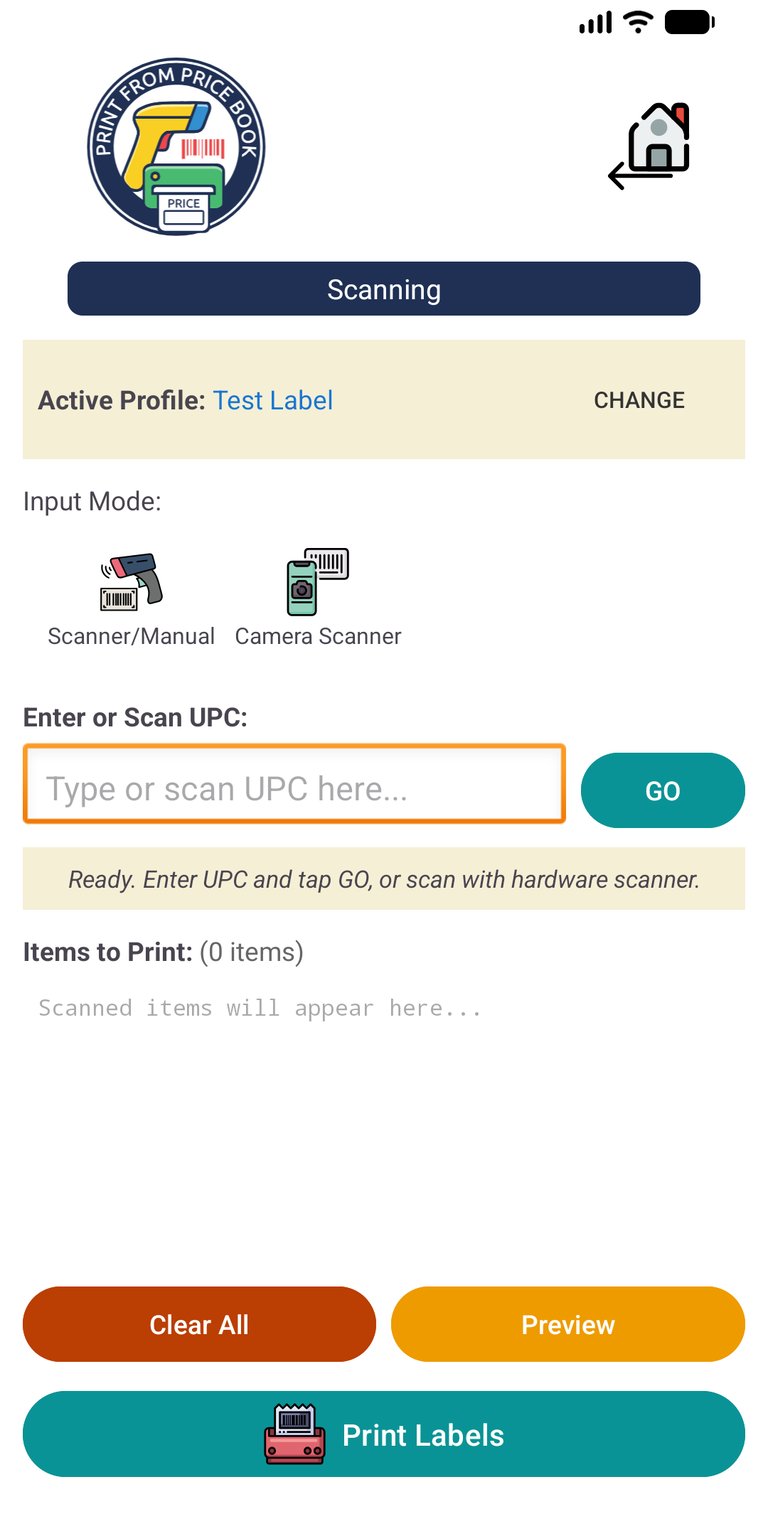Screen dimensions: 768x1531
Task: Tap the Wi-Fi status icon
Action: pyautogui.click(x=637, y=22)
